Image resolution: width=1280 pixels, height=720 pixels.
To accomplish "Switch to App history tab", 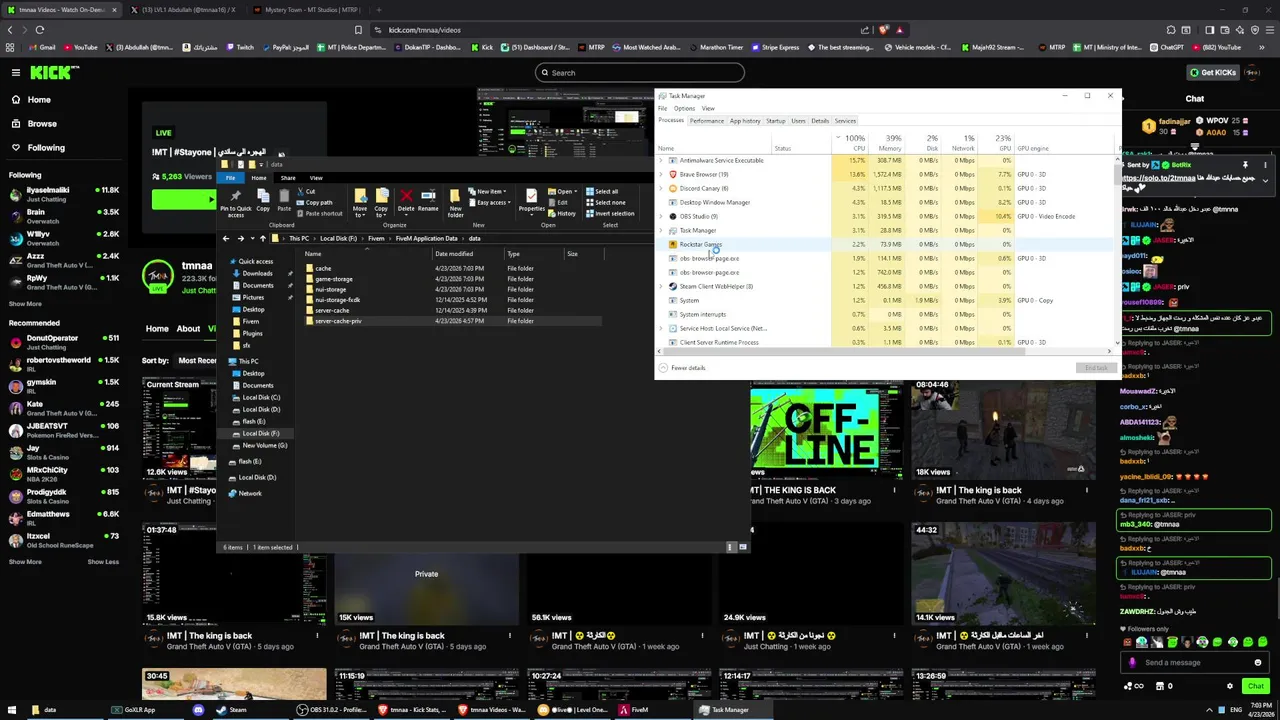I will coord(745,121).
